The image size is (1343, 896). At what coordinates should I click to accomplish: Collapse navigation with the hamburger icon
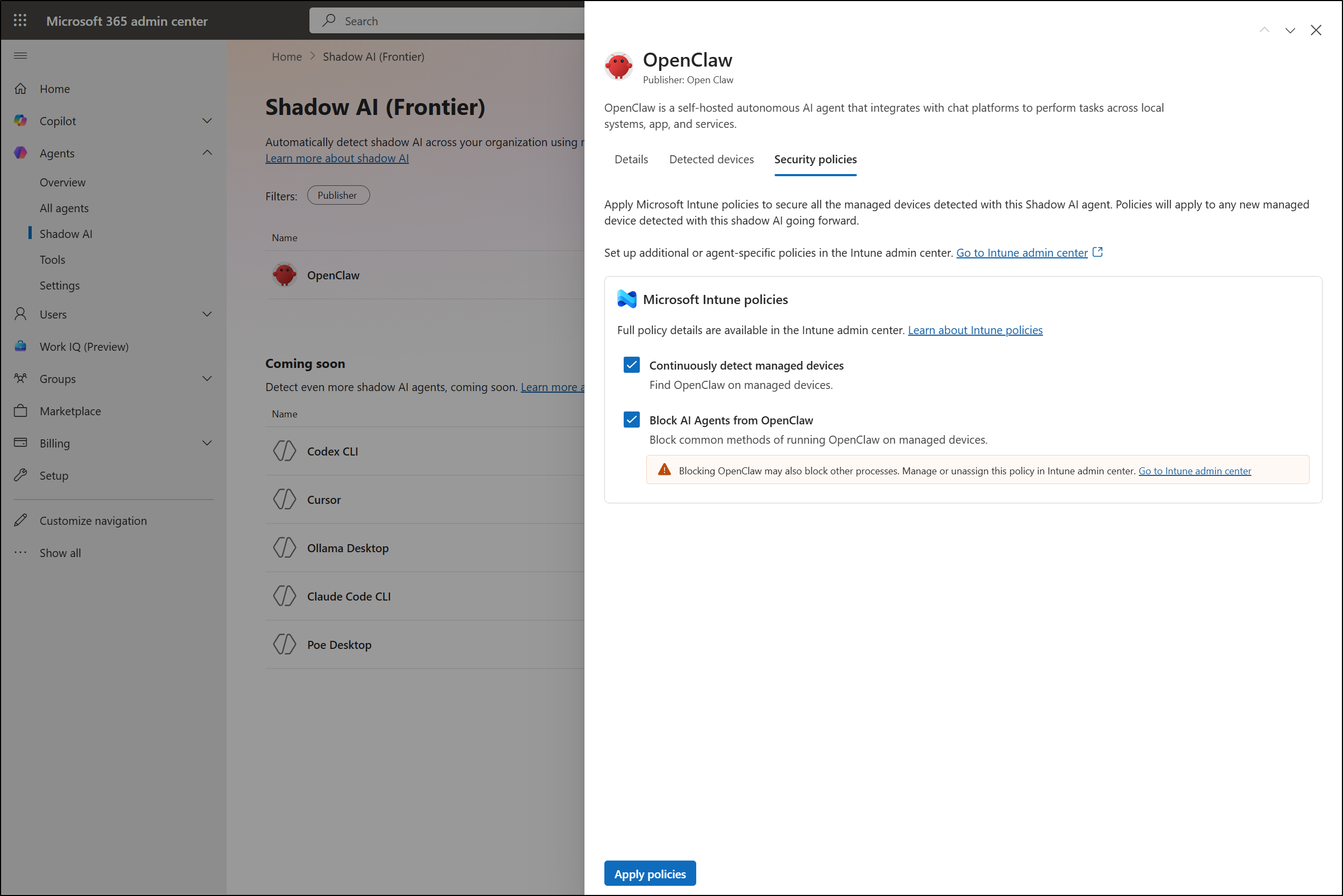[20, 55]
